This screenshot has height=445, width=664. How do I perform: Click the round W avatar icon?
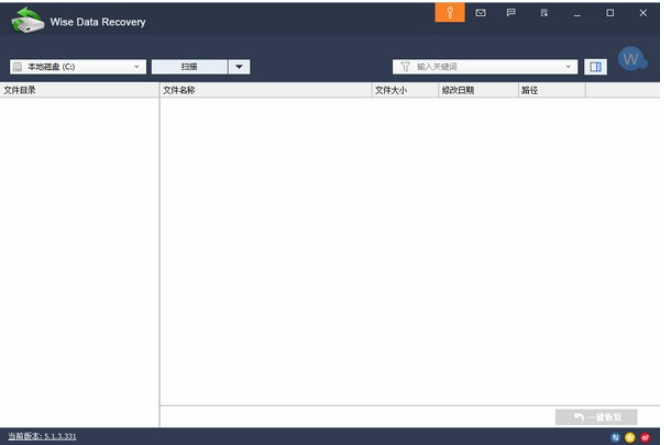pos(632,59)
